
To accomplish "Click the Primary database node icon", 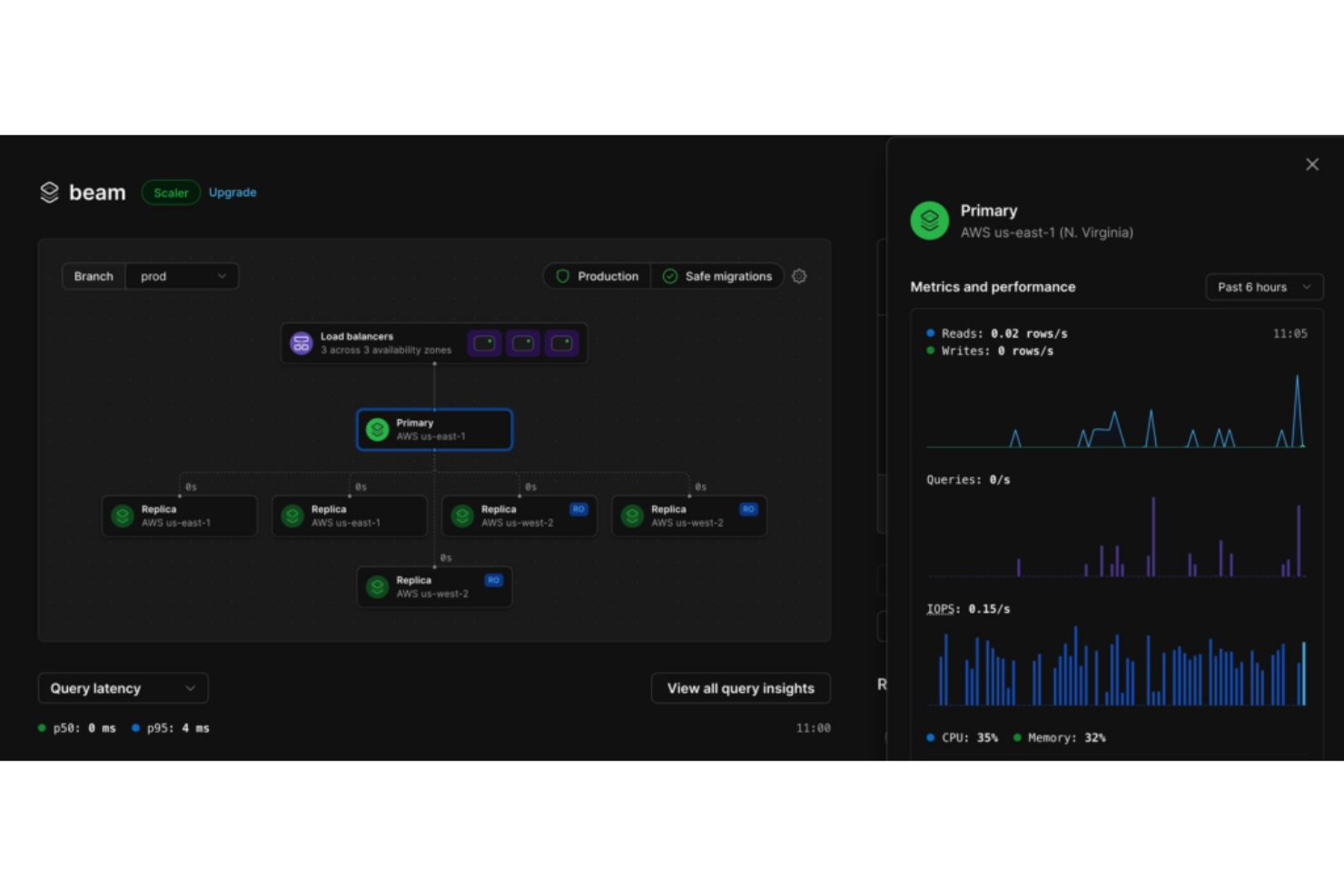I will (x=377, y=428).
